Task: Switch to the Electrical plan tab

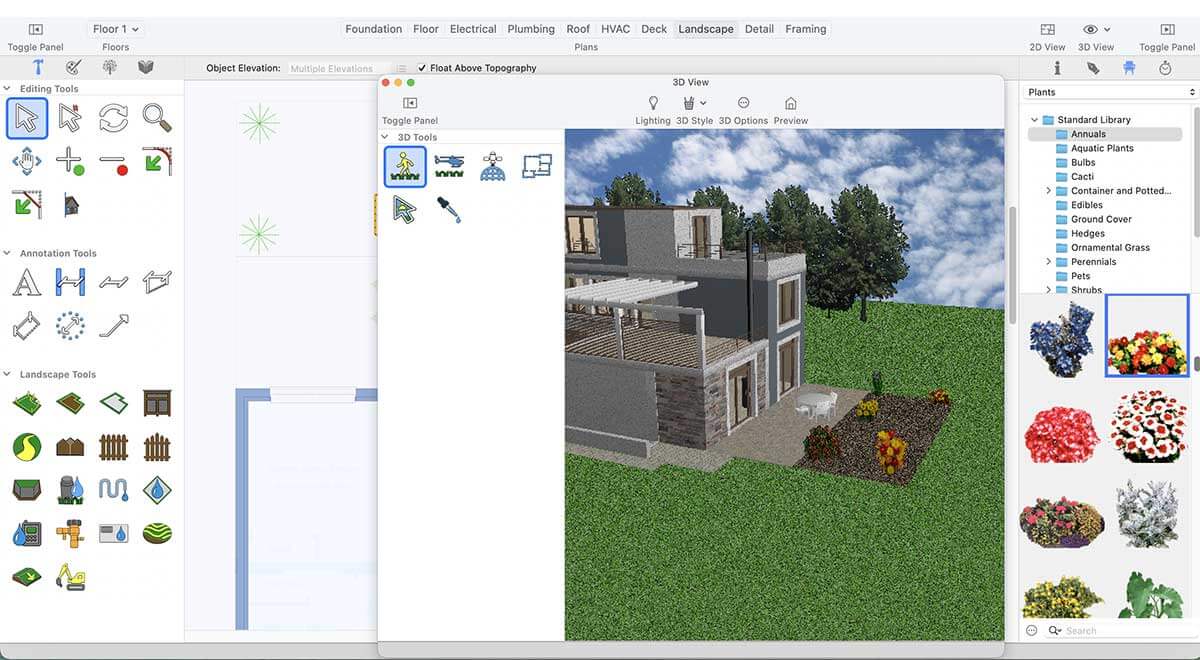Action: point(473,29)
